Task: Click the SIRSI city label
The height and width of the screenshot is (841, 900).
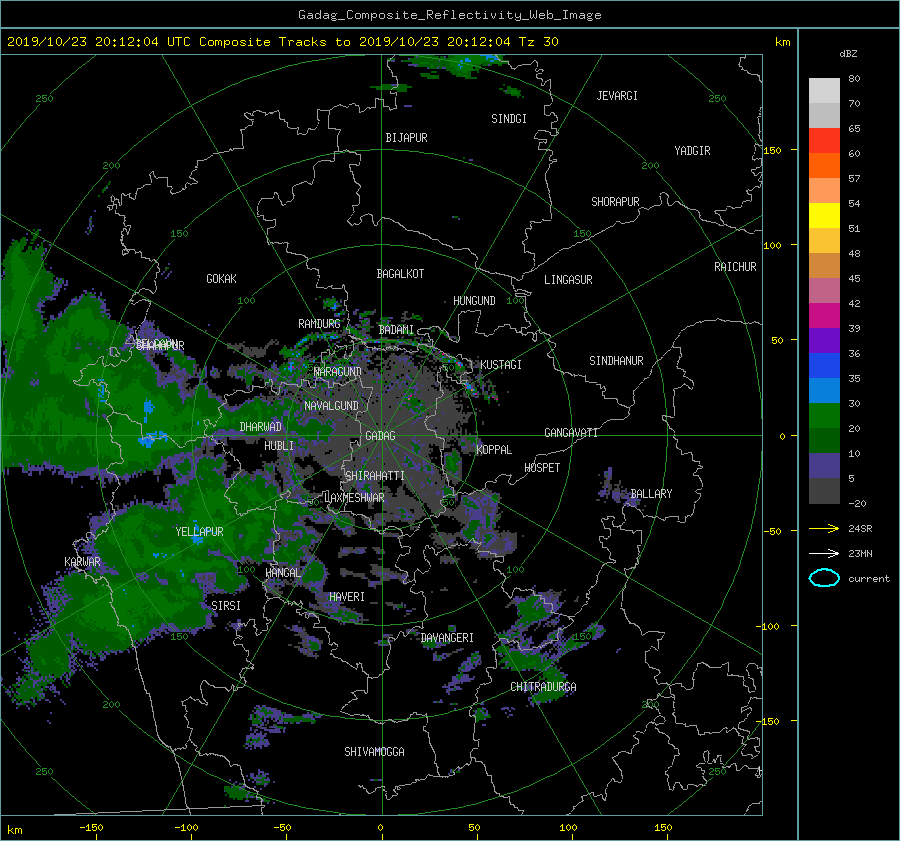Action: [226, 606]
